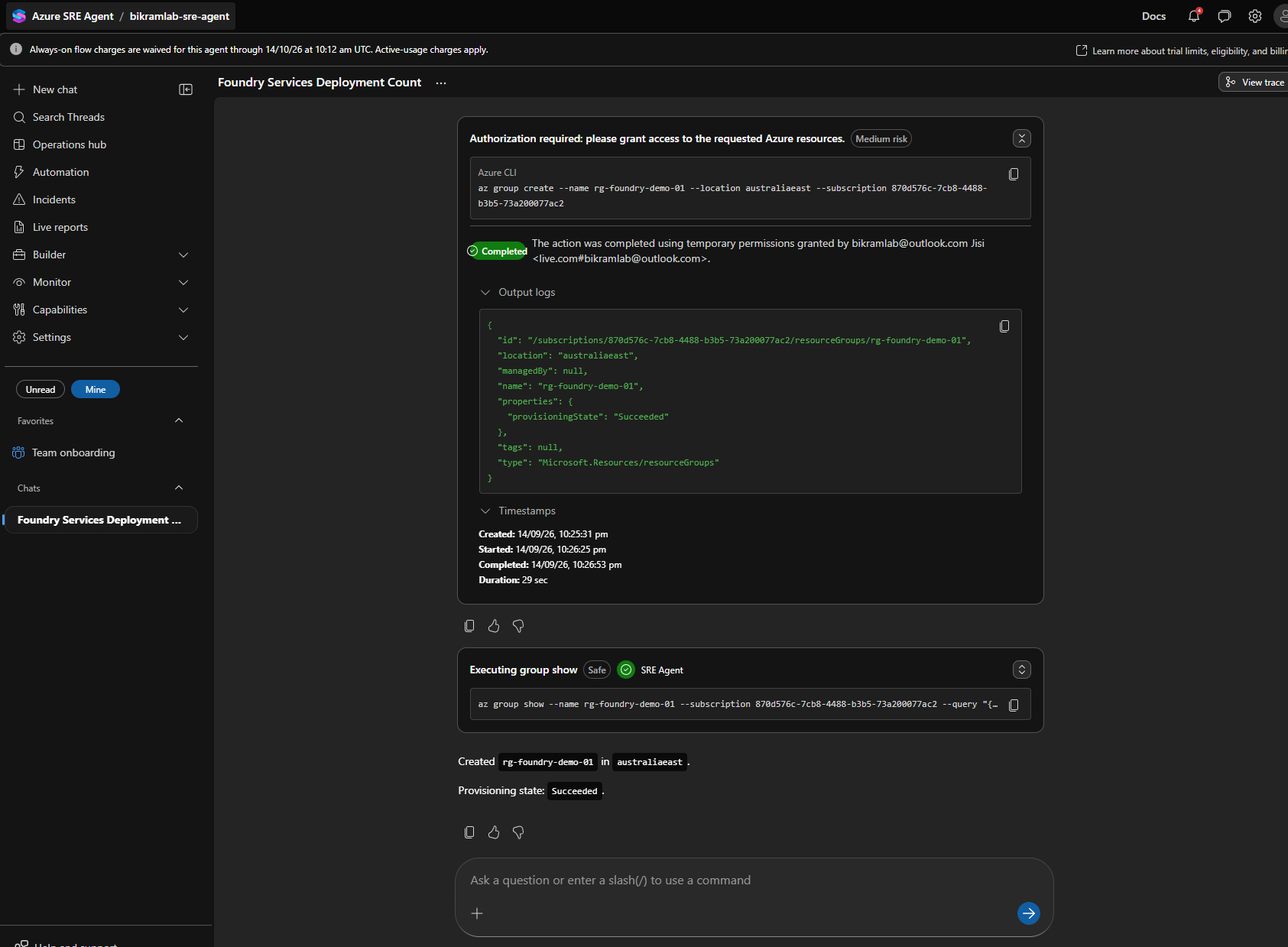Click the Medium risk badge
This screenshot has height=947, width=1288.
tap(881, 138)
